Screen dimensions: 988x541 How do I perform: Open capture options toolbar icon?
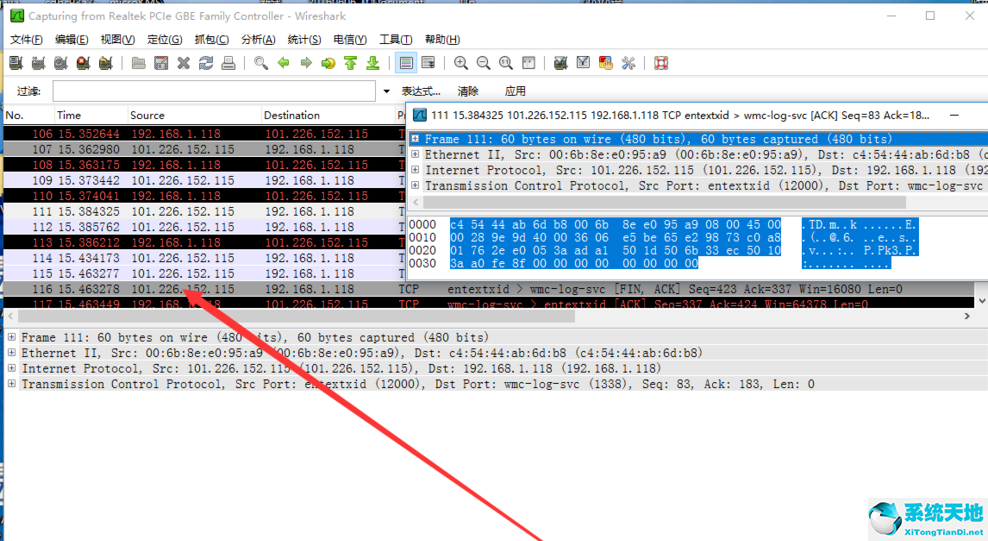38,63
